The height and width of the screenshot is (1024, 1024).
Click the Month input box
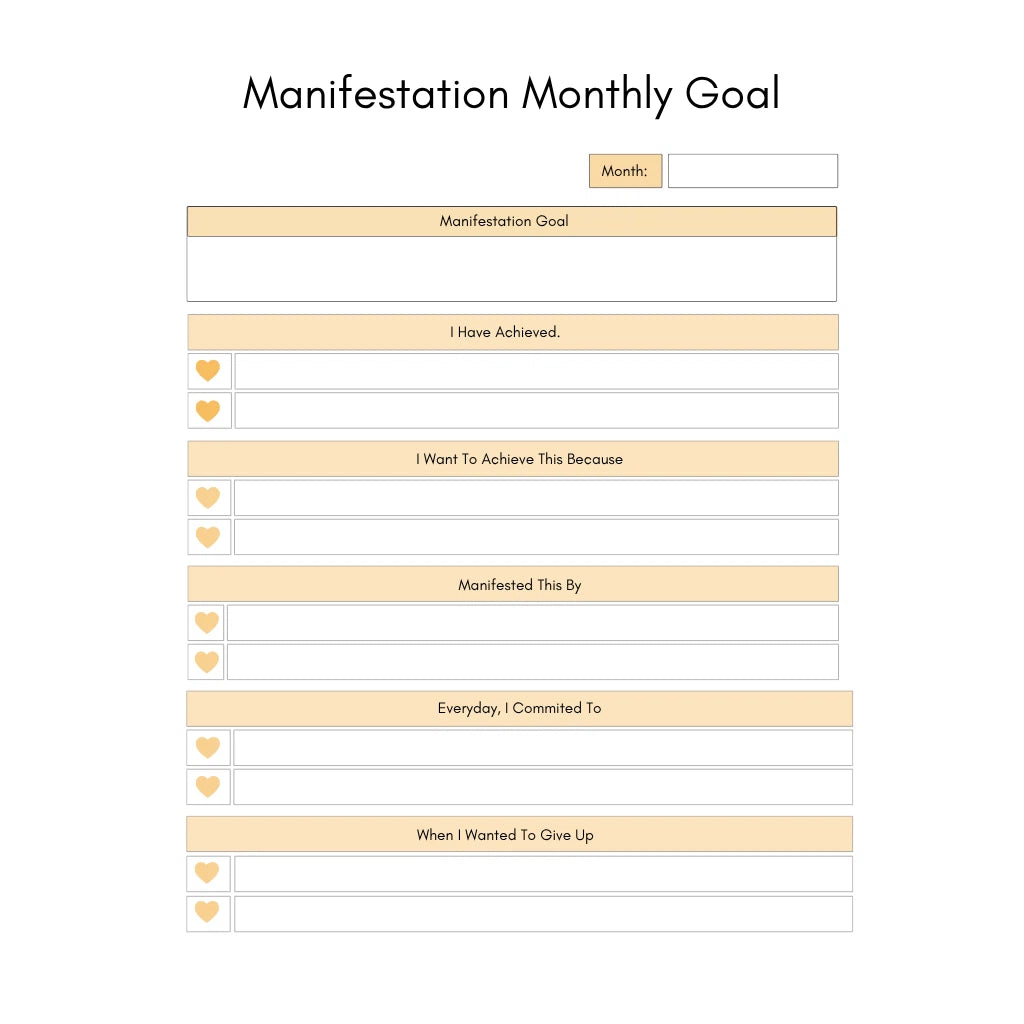click(752, 171)
